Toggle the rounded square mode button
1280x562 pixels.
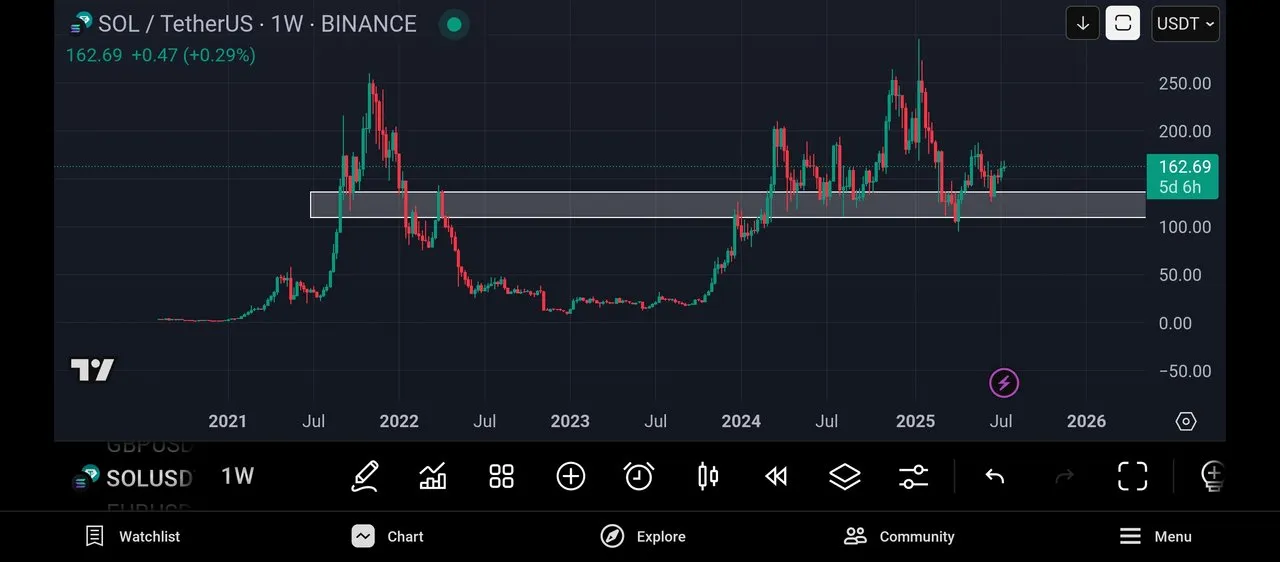[x=1123, y=23]
